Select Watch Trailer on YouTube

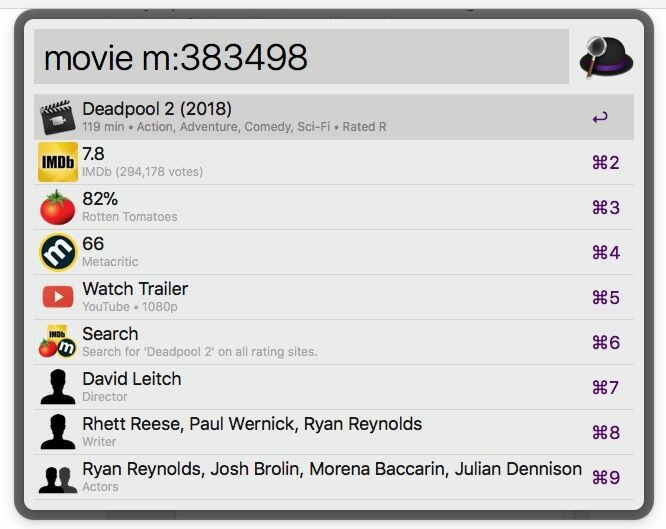[x=333, y=297]
